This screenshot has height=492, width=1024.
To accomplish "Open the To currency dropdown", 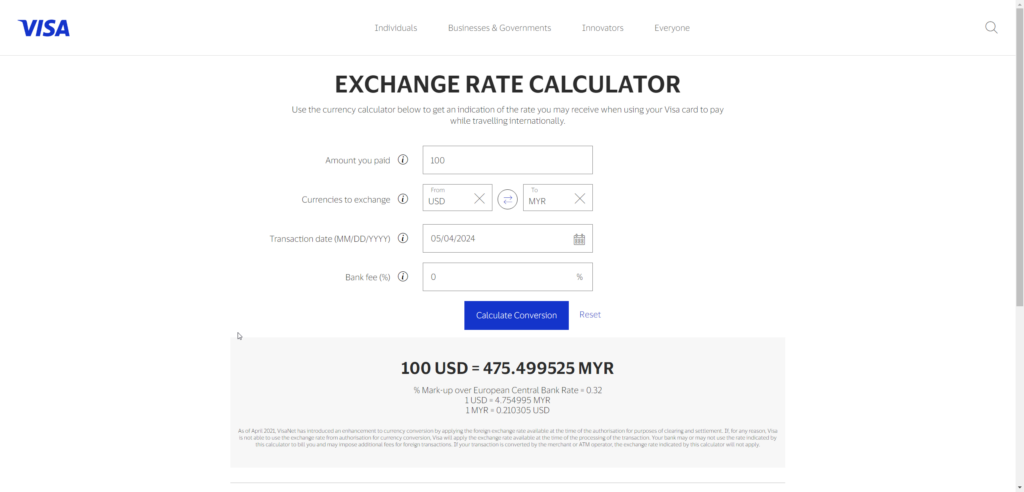I will click(547, 199).
